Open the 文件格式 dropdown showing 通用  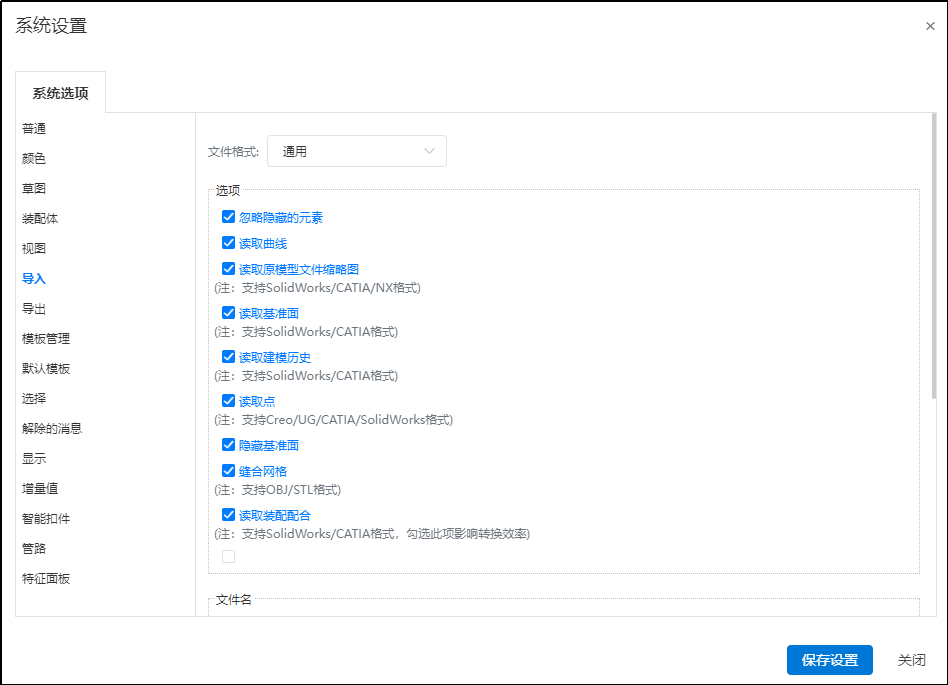click(356, 151)
